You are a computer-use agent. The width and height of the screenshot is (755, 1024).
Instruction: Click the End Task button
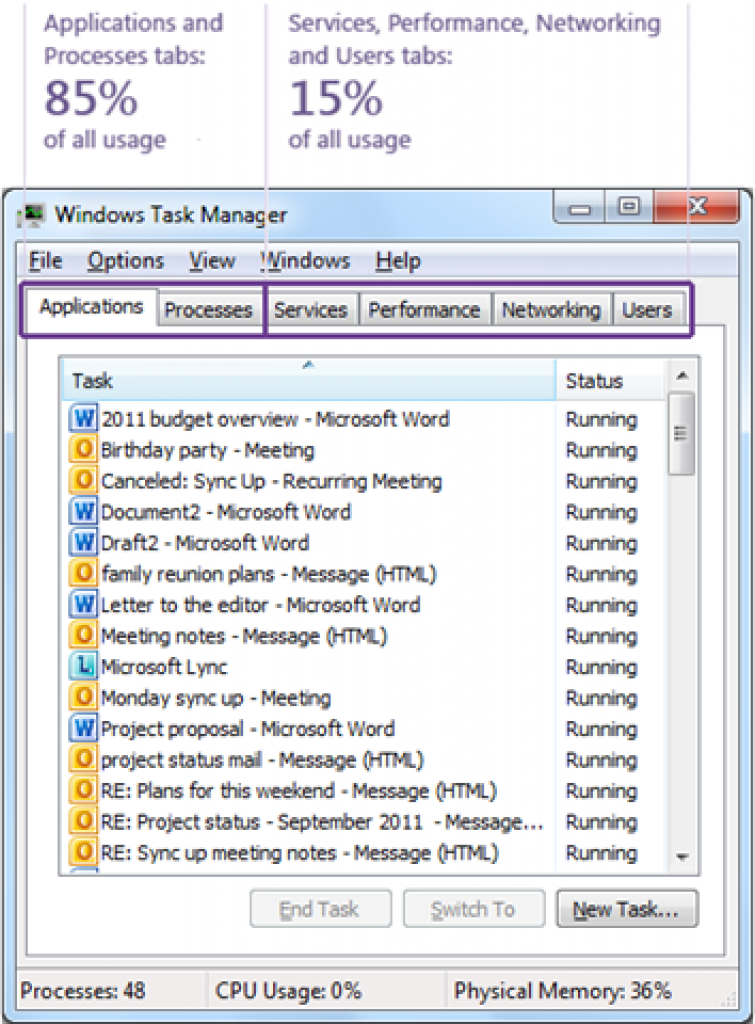coord(321,909)
